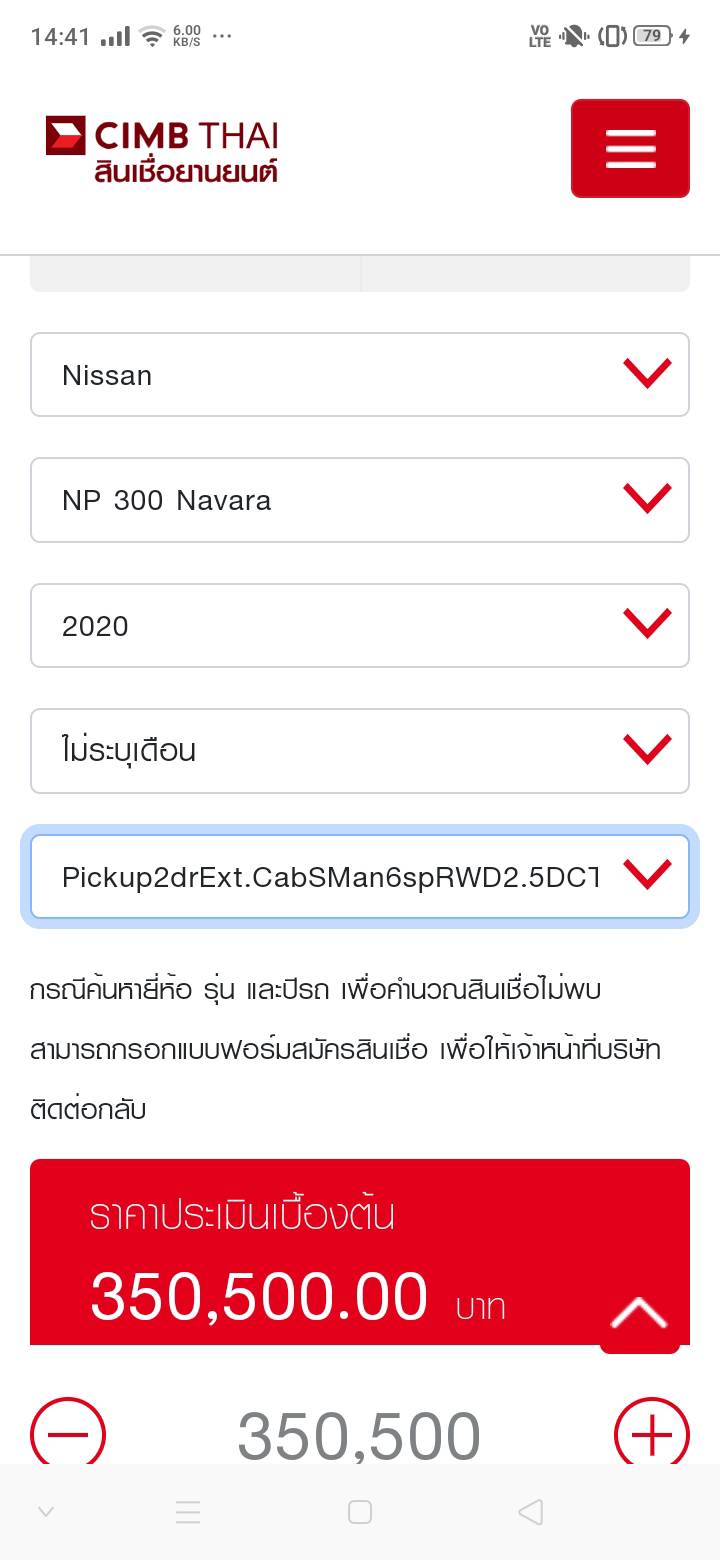Tap the scroll-to-top arrow button
This screenshot has height=1560, width=720.
tap(639, 1314)
